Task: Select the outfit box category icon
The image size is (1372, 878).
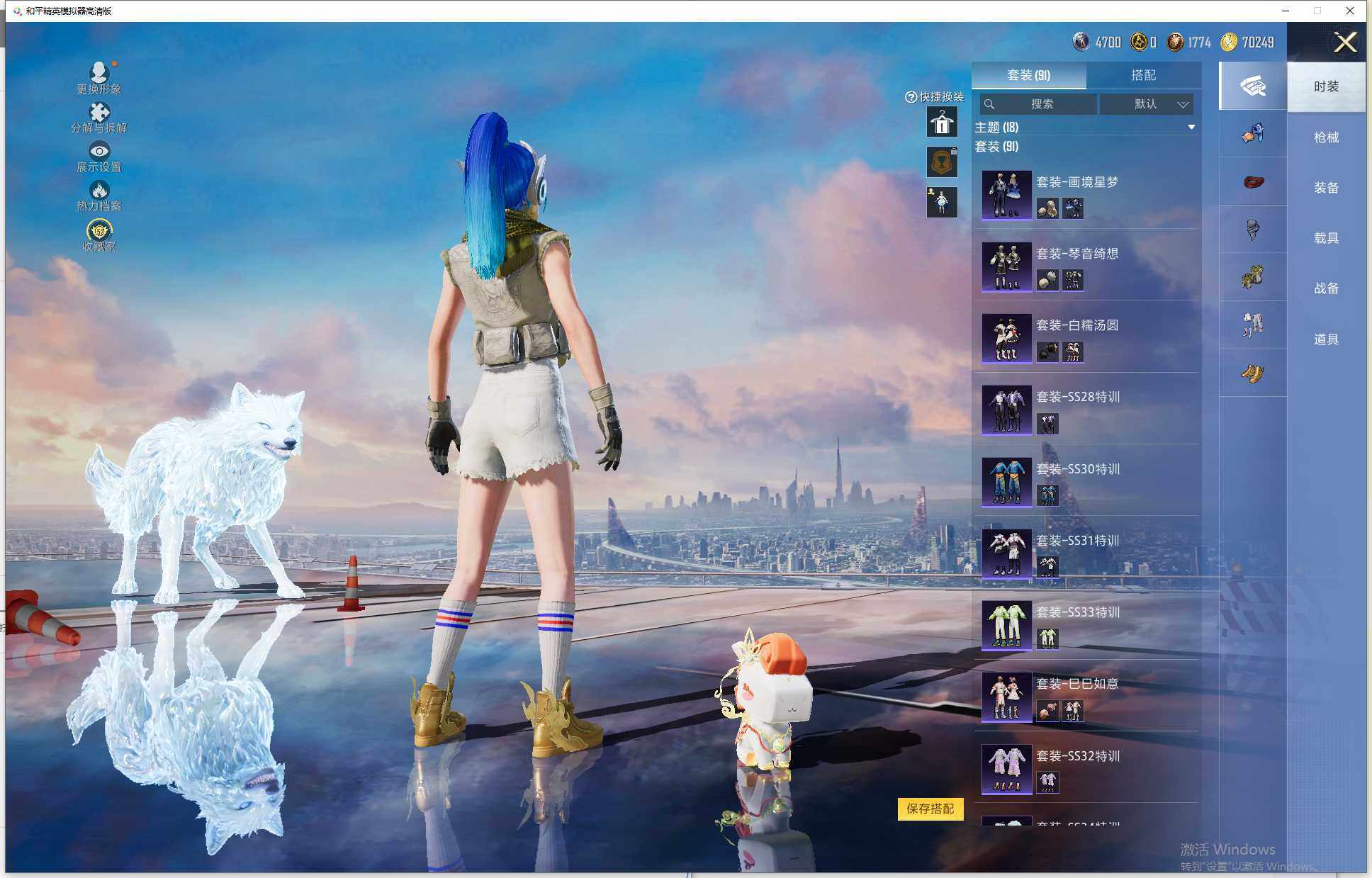Action: pos(1252,86)
